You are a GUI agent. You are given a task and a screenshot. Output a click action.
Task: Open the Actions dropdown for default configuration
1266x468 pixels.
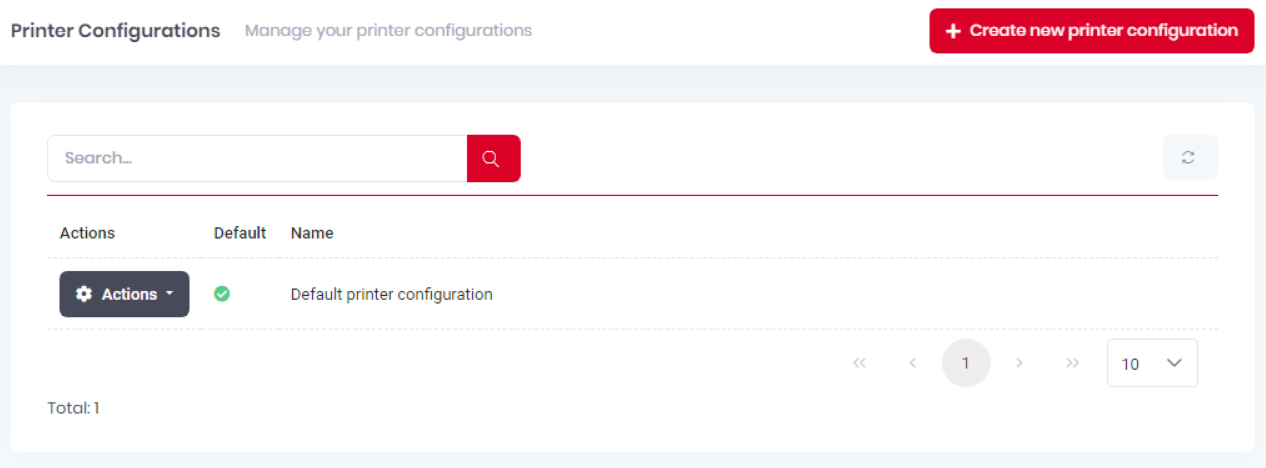(124, 294)
